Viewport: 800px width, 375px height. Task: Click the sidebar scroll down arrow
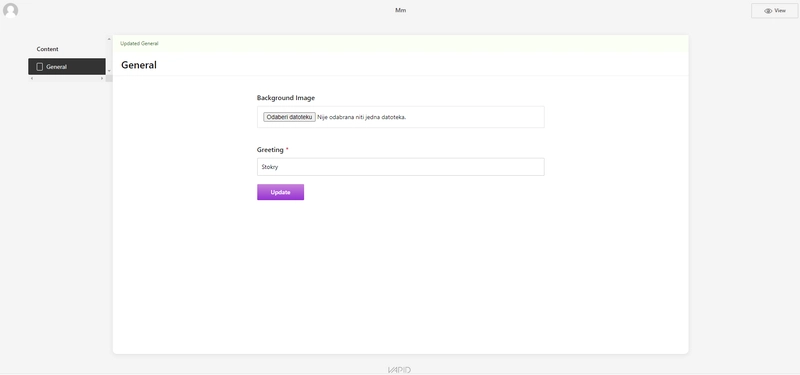coord(109,71)
